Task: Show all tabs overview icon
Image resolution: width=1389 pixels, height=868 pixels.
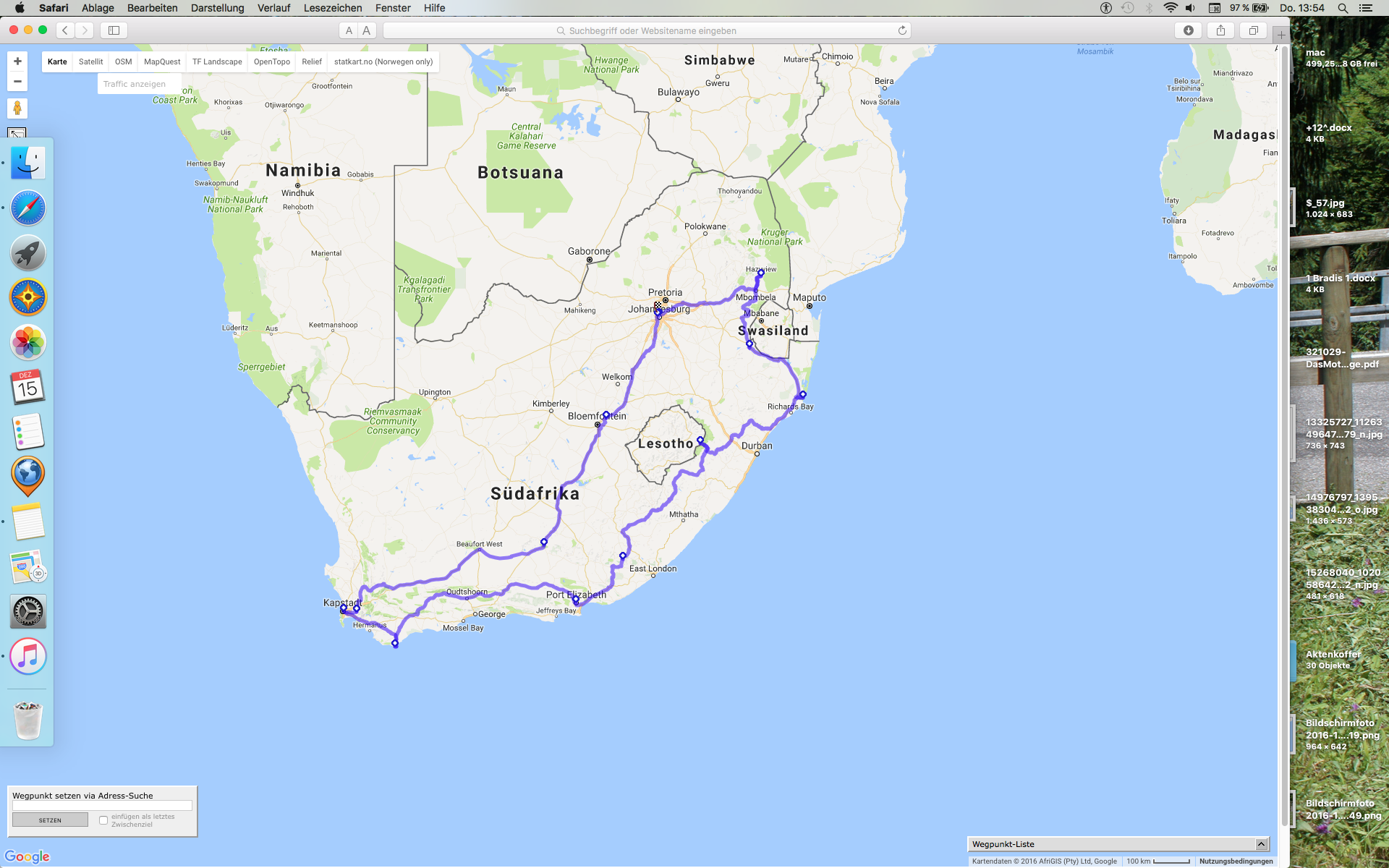Action: 1253,30
